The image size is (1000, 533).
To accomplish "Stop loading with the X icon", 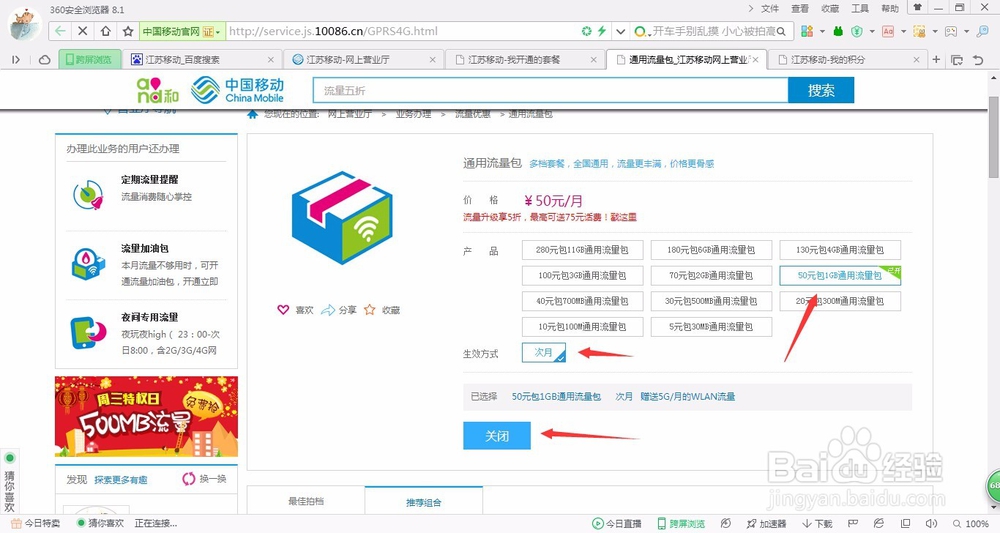I will 83,31.
